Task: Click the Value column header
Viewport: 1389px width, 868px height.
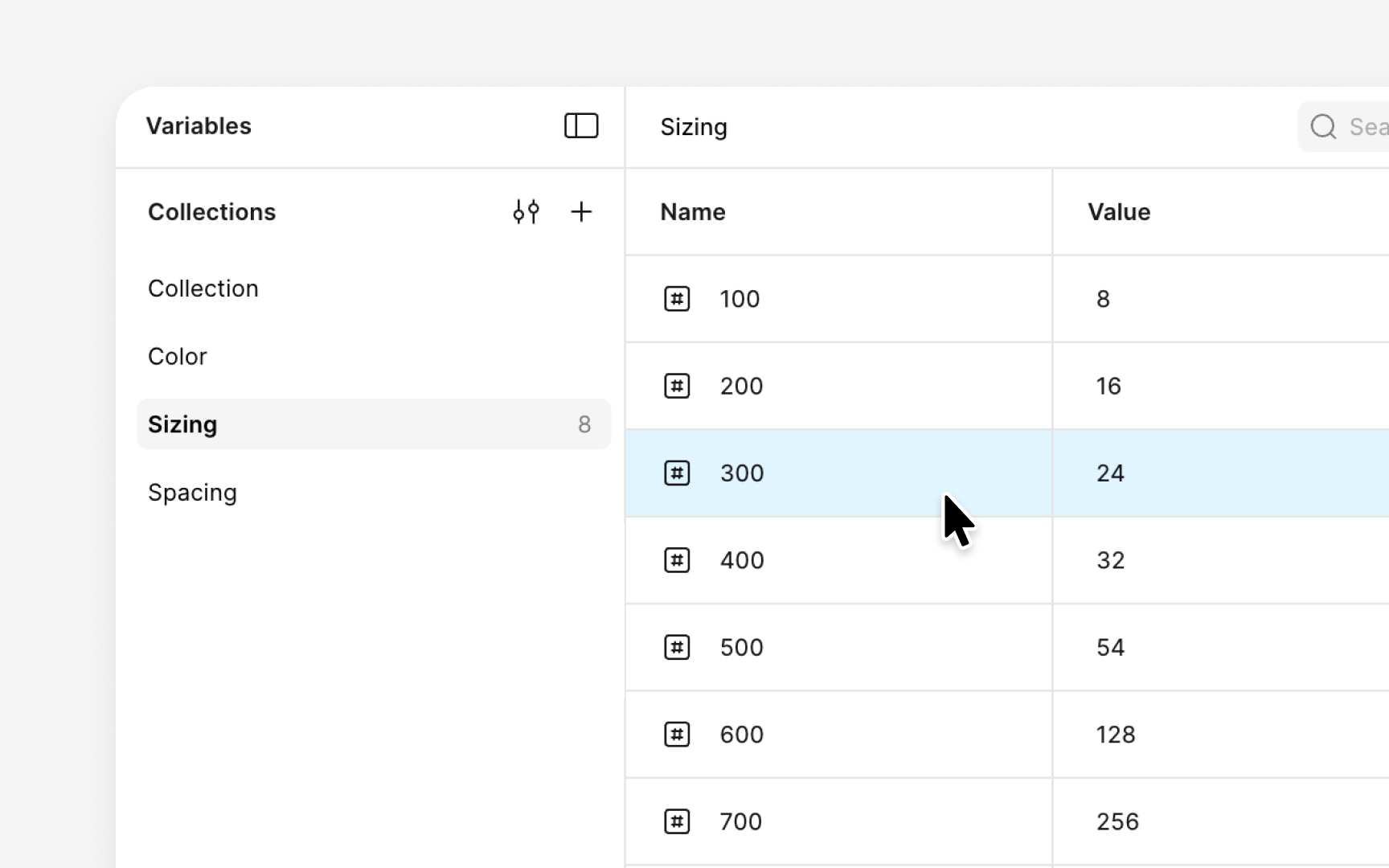Action: (1119, 212)
